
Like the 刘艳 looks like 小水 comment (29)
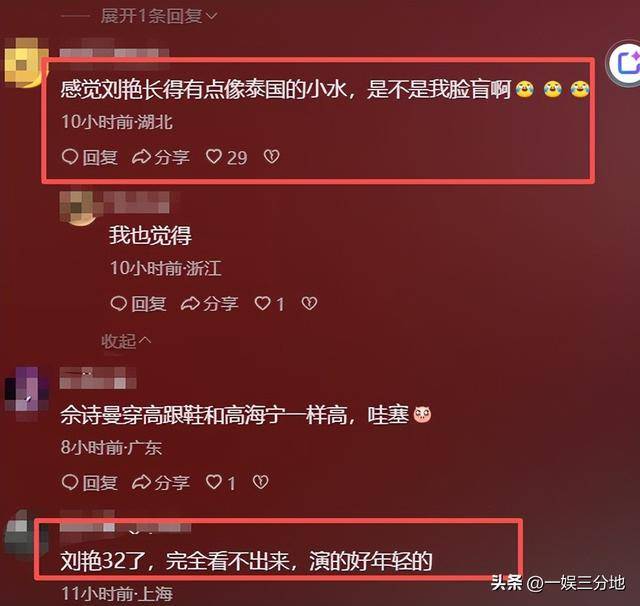[227, 157]
